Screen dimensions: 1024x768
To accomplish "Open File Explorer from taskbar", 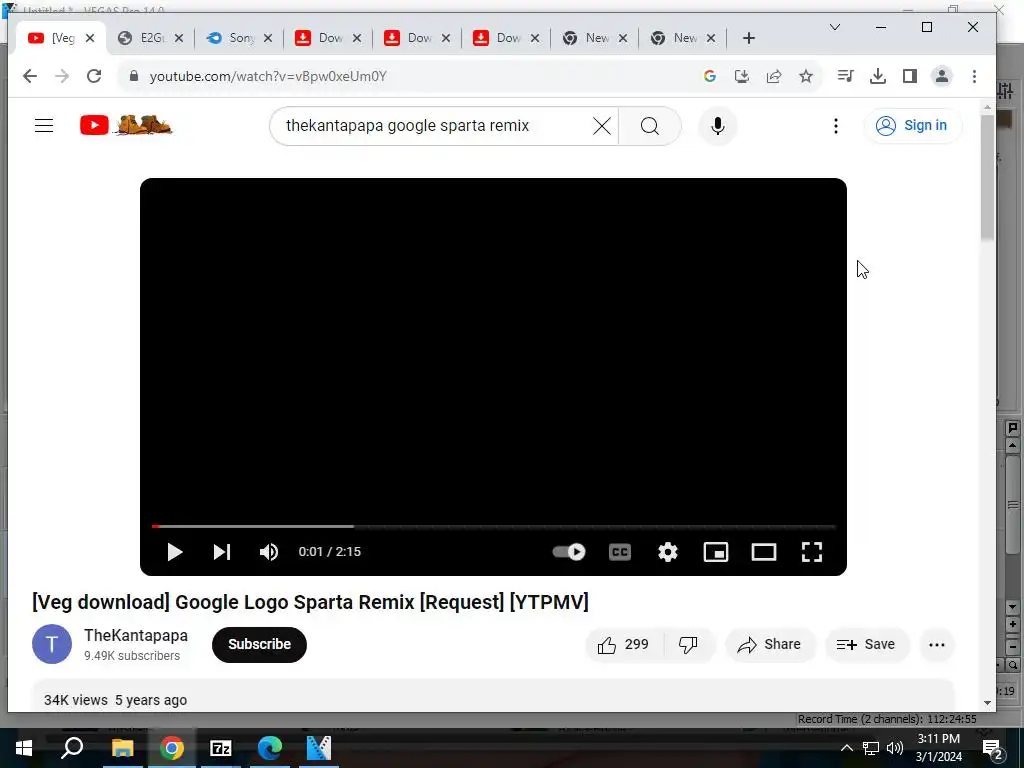I will 122,748.
